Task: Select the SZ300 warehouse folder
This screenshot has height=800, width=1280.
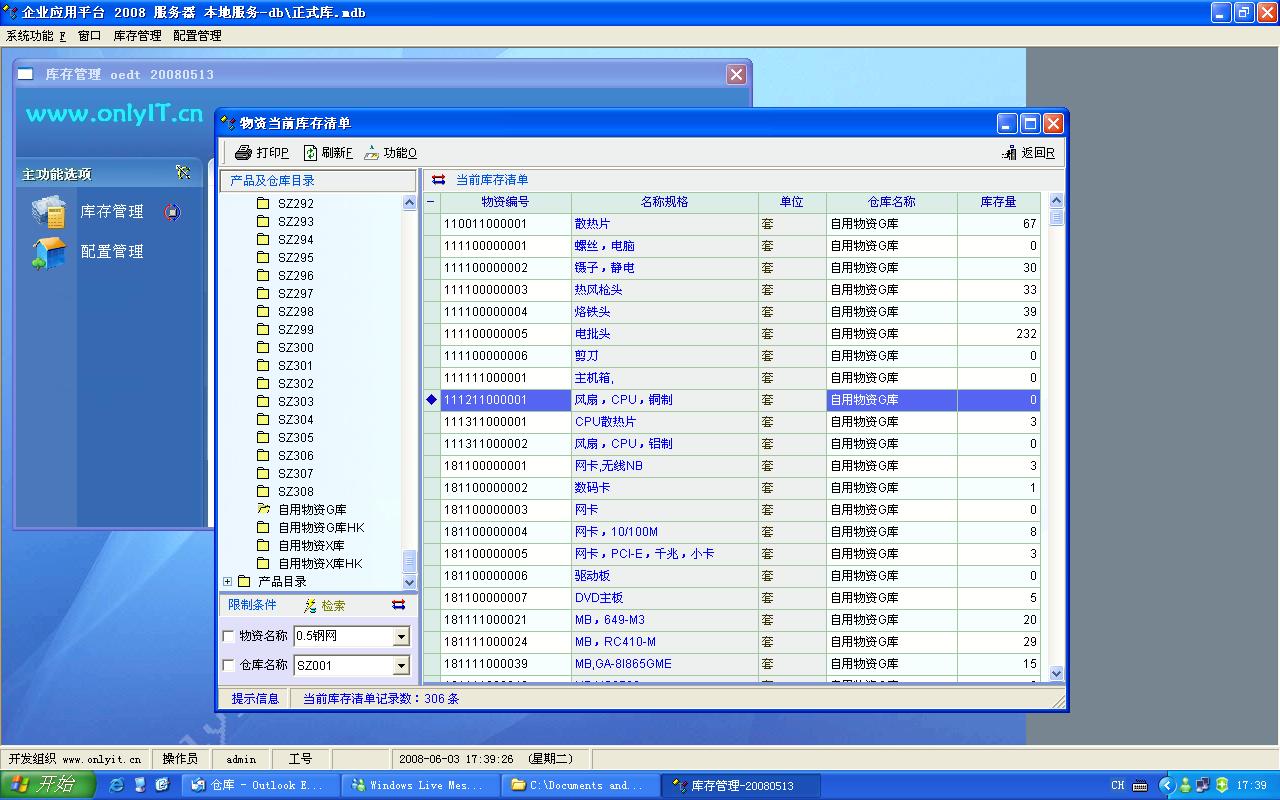Action: tap(295, 347)
